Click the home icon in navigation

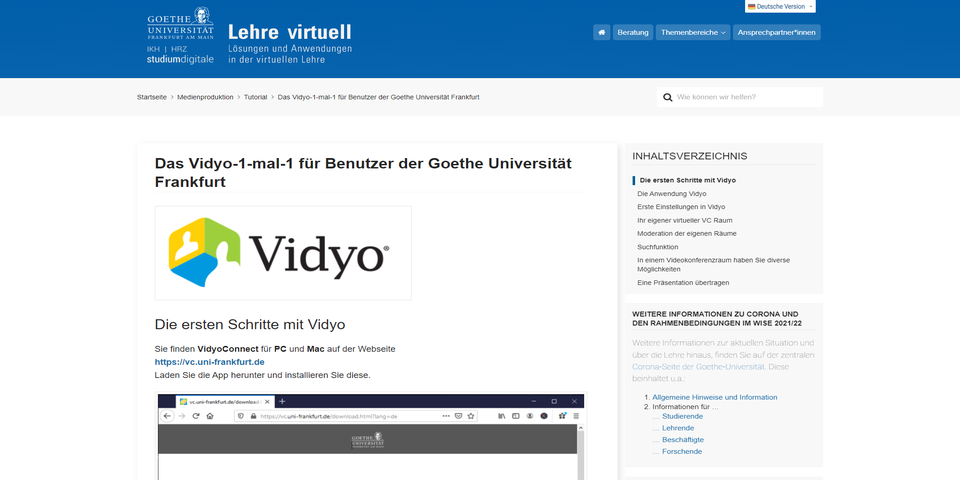(x=601, y=32)
